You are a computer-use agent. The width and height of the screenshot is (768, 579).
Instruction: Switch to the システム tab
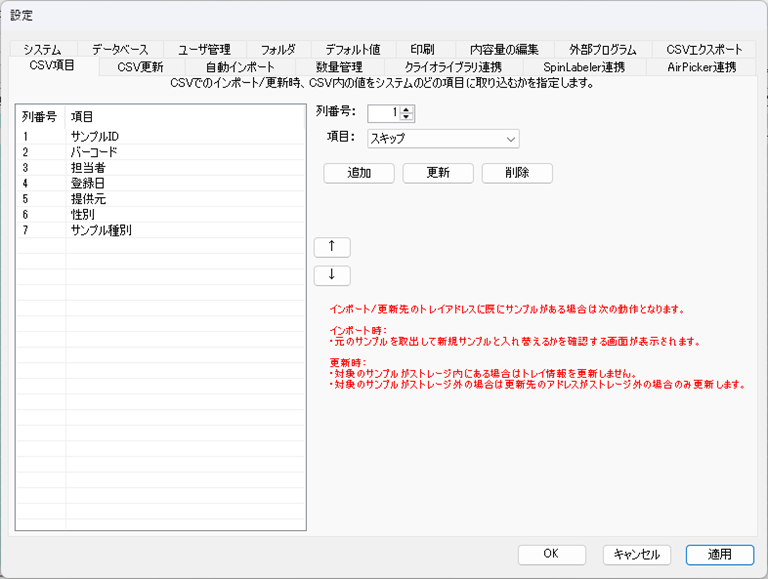pos(42,49)
